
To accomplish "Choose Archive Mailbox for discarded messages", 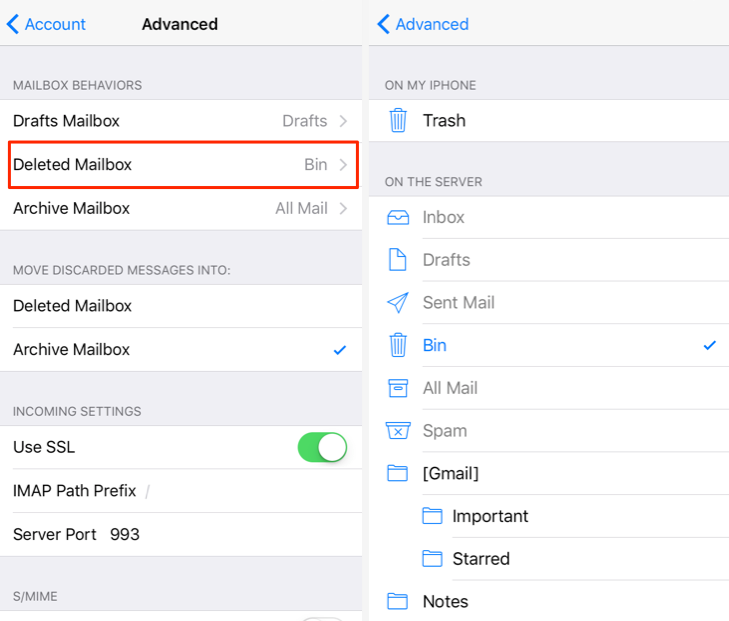I will (x=180, y=350).
